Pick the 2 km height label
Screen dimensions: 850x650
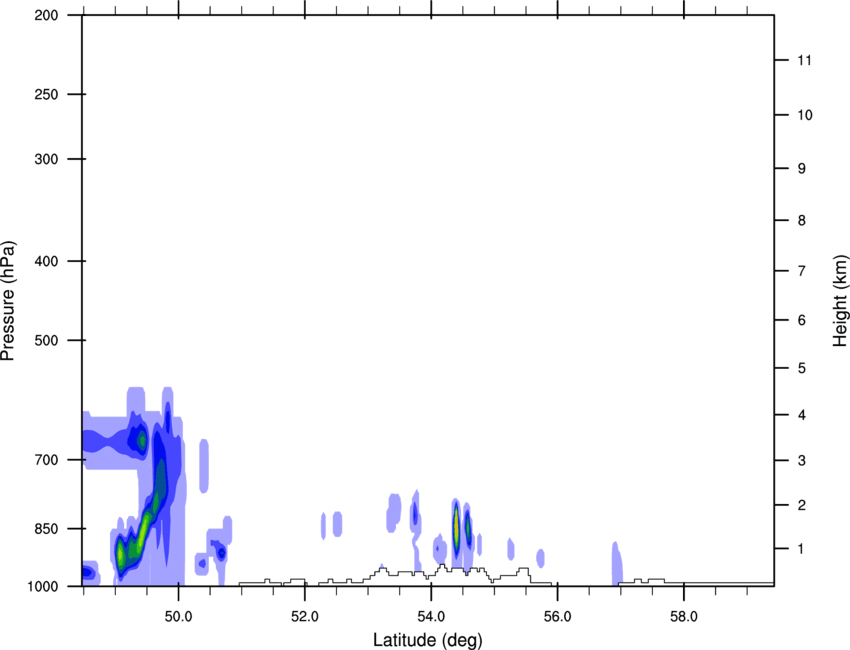point(802,505)
